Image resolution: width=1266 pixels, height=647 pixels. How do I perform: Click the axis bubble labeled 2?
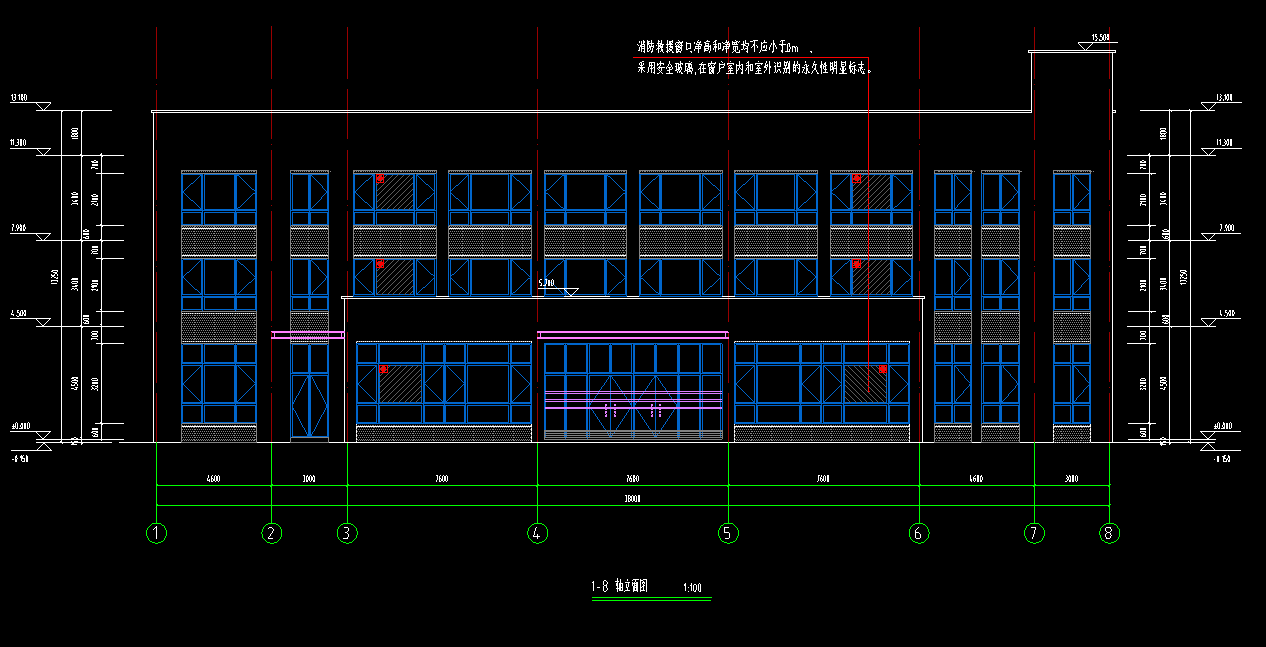click(x=272, y=533)
